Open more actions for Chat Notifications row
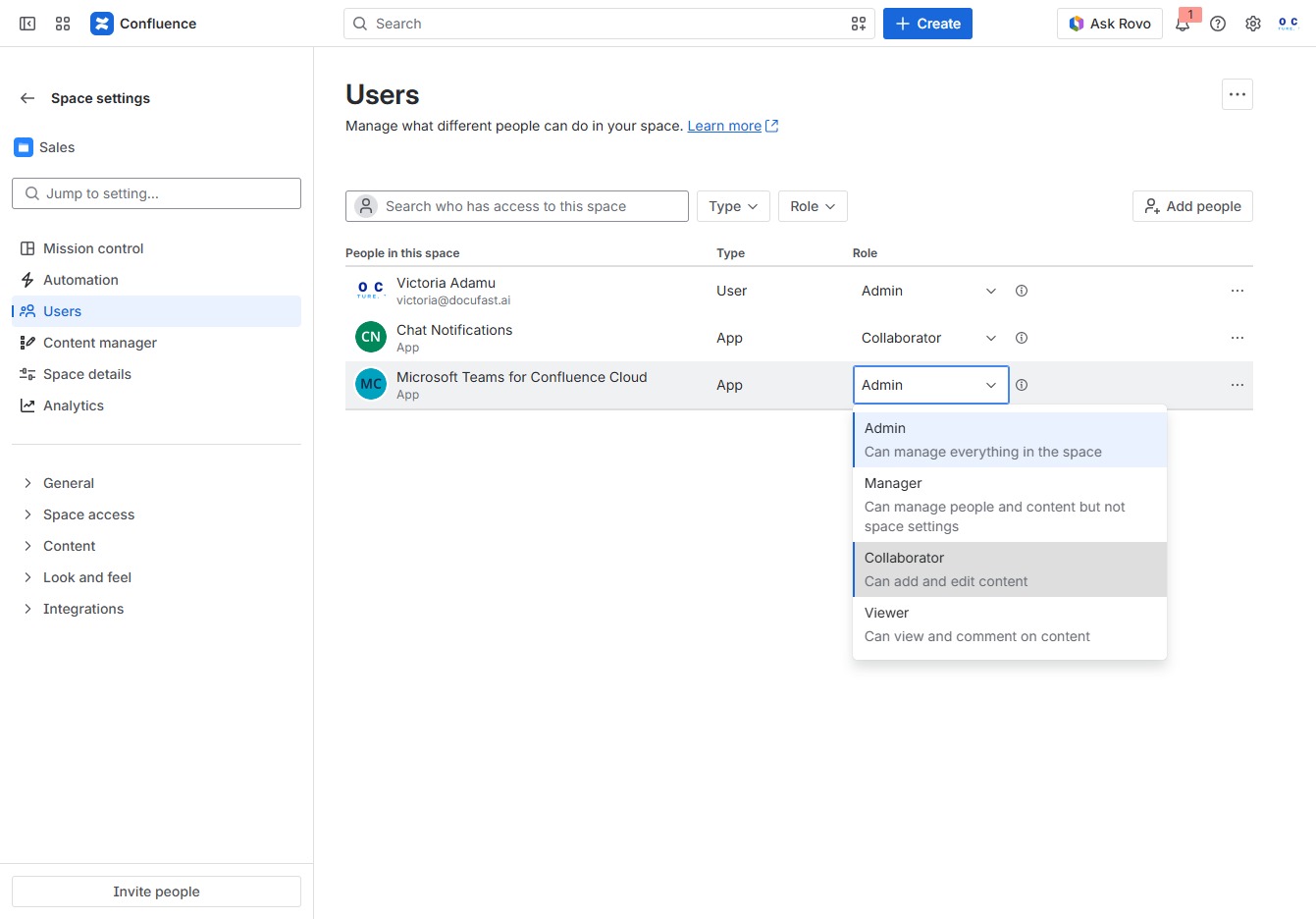Image resolution: width=1316 pixels, height=919 pixels. click(1237, 338)
